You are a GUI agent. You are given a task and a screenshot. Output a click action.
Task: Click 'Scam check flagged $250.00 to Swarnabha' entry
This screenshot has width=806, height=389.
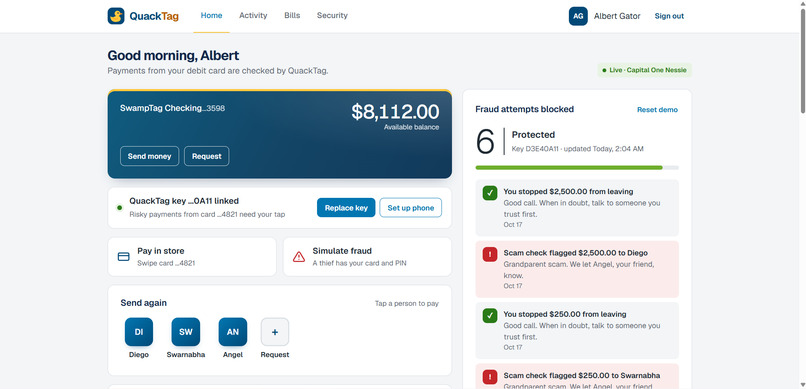click(x=577, y=377)
